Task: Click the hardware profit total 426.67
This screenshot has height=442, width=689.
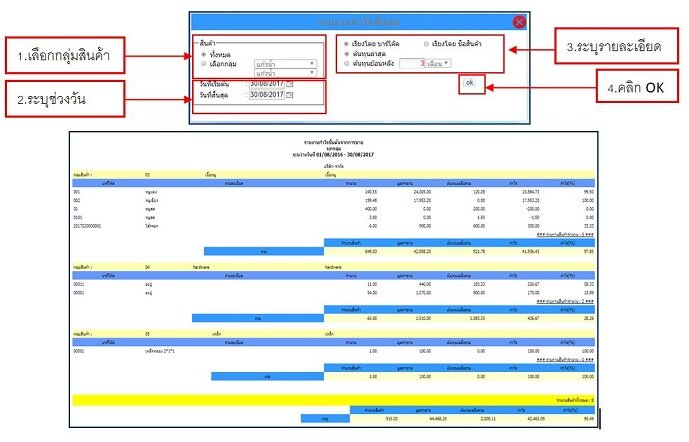Action: tap(533, 318)
